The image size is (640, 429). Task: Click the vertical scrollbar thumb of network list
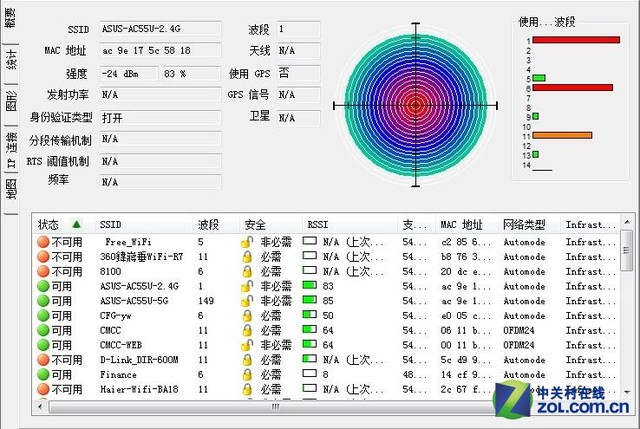pos(627,250)
